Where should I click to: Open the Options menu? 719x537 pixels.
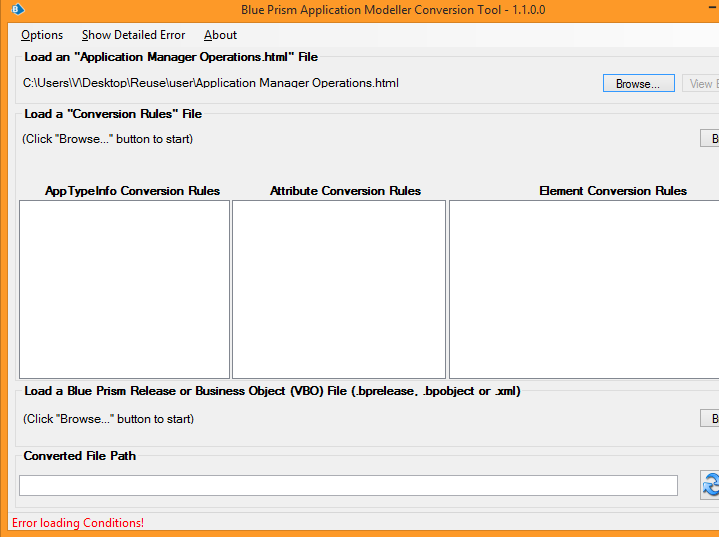[x=42, y=35]
